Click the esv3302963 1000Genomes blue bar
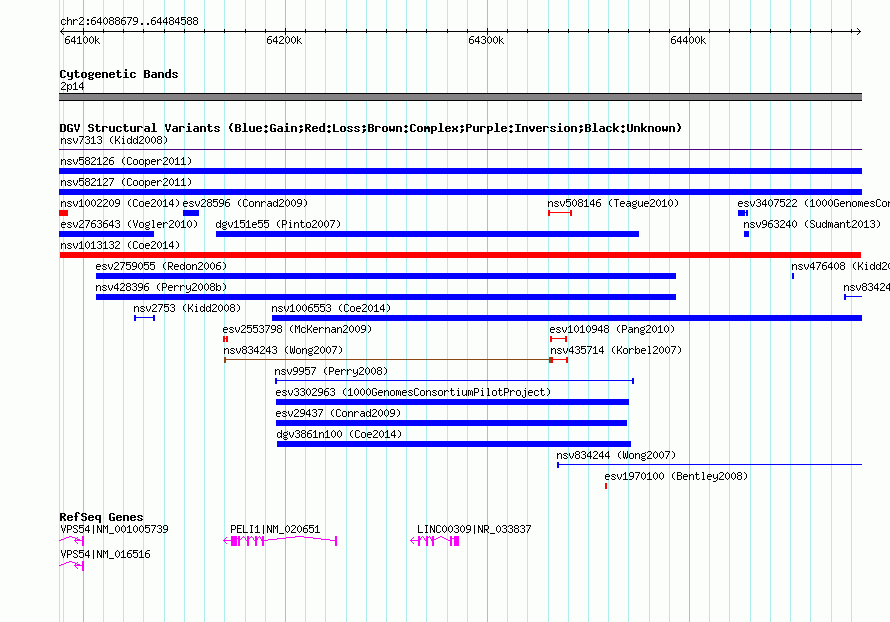Screen dimensions: 890x622 pos(452,402)
